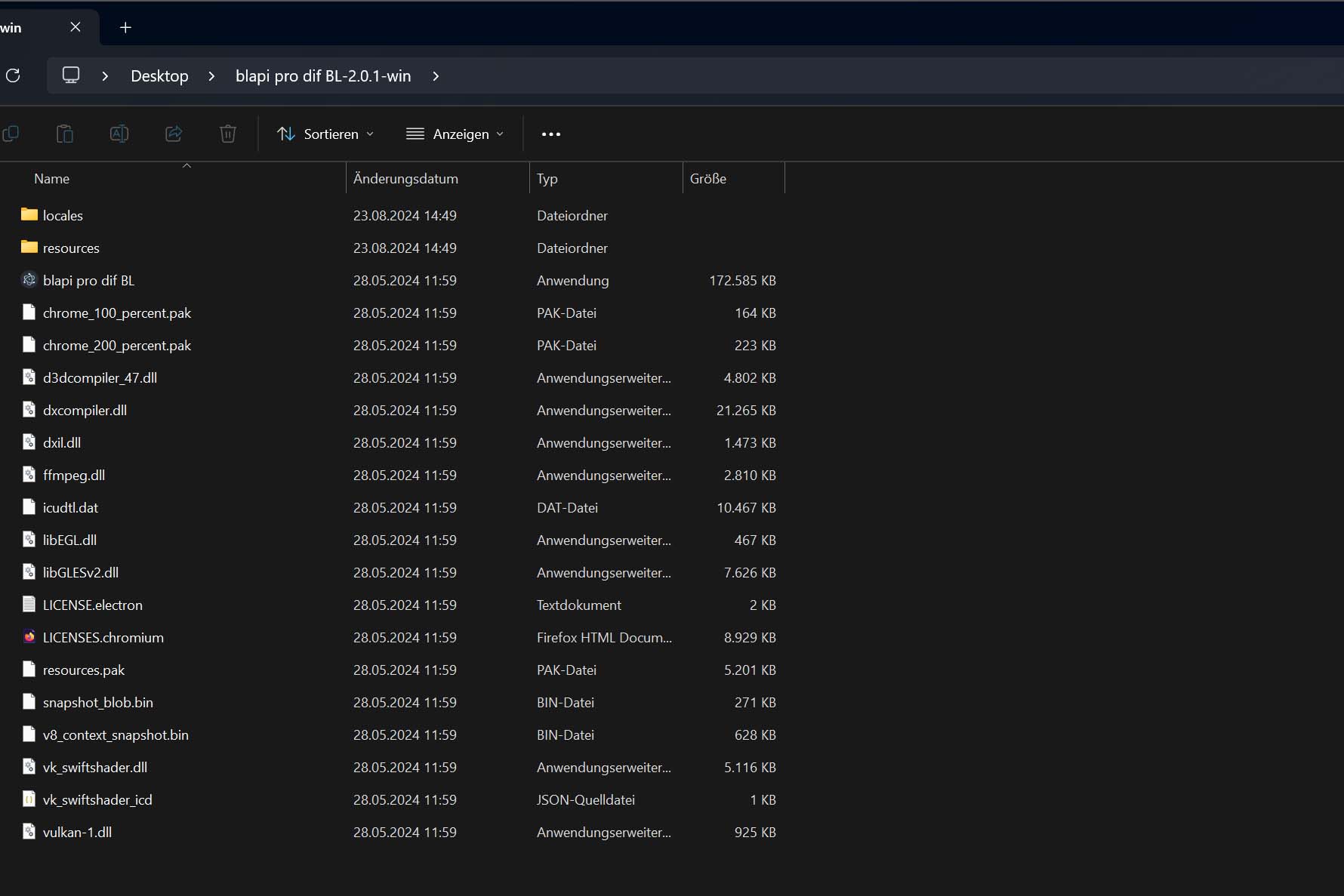Image resolution: width=1344 pixels, height=896 pixels.
Task: Click the vk_swiftshader.dll file icon
Action: (29, 766)
